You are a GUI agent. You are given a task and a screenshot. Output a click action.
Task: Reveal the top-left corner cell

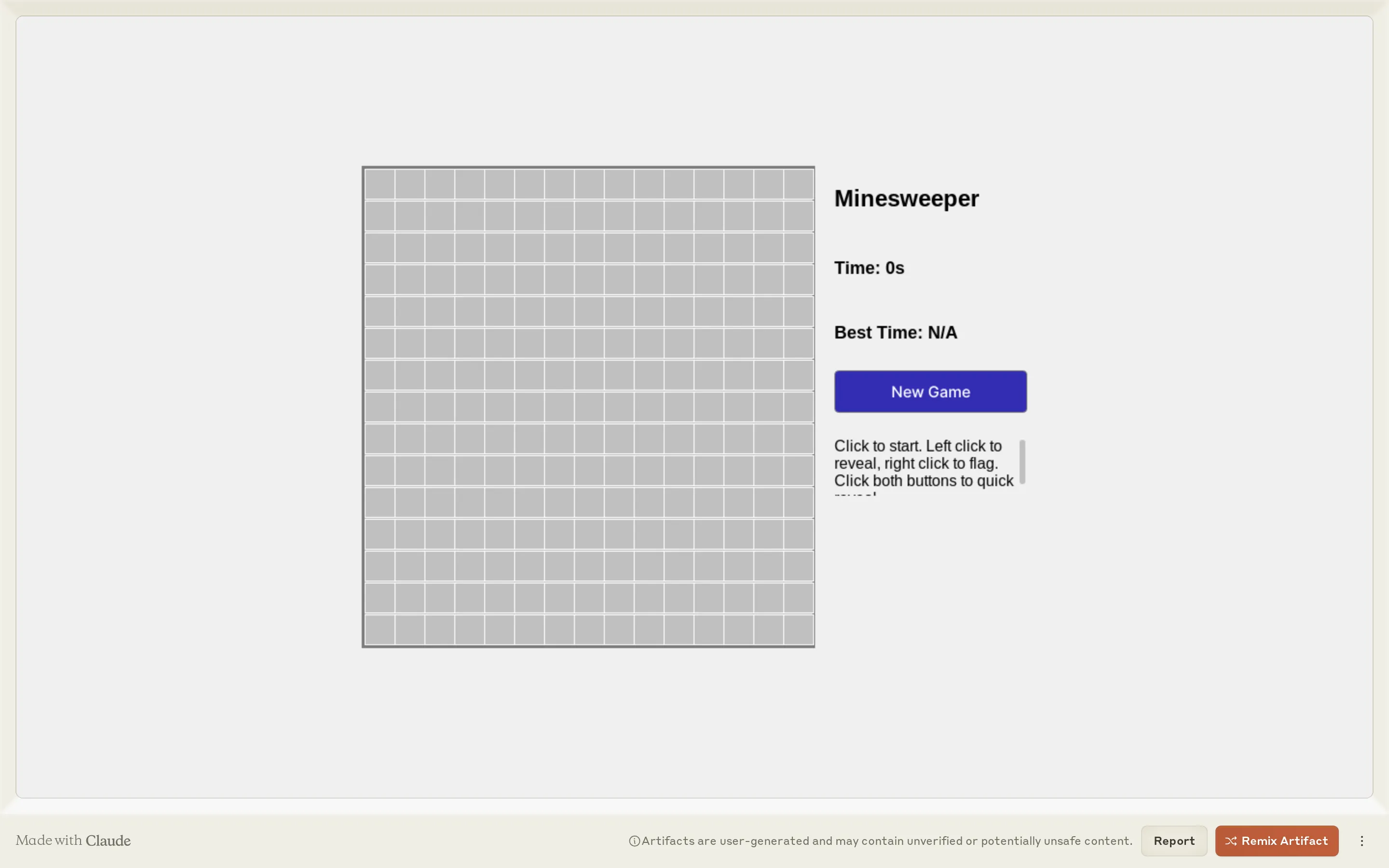(380, 184)
